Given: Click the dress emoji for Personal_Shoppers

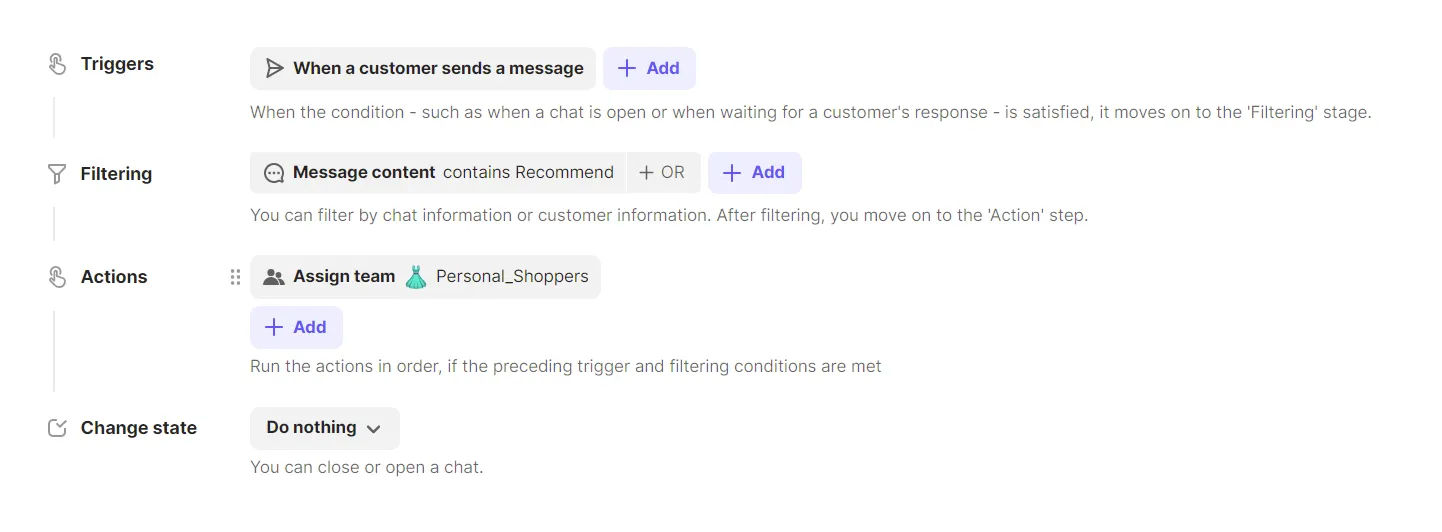Looking at the screenshot, I should click(416, 277).
